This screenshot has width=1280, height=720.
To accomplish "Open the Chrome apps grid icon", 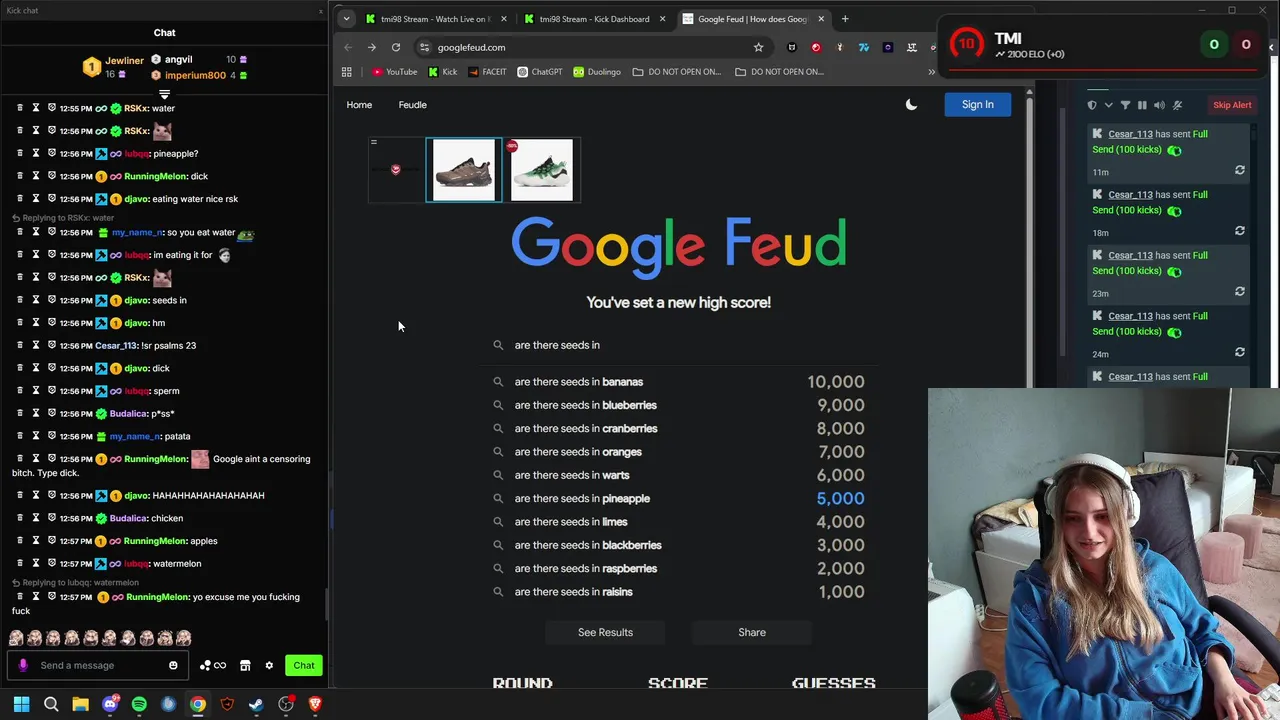I will click(347, 72).
